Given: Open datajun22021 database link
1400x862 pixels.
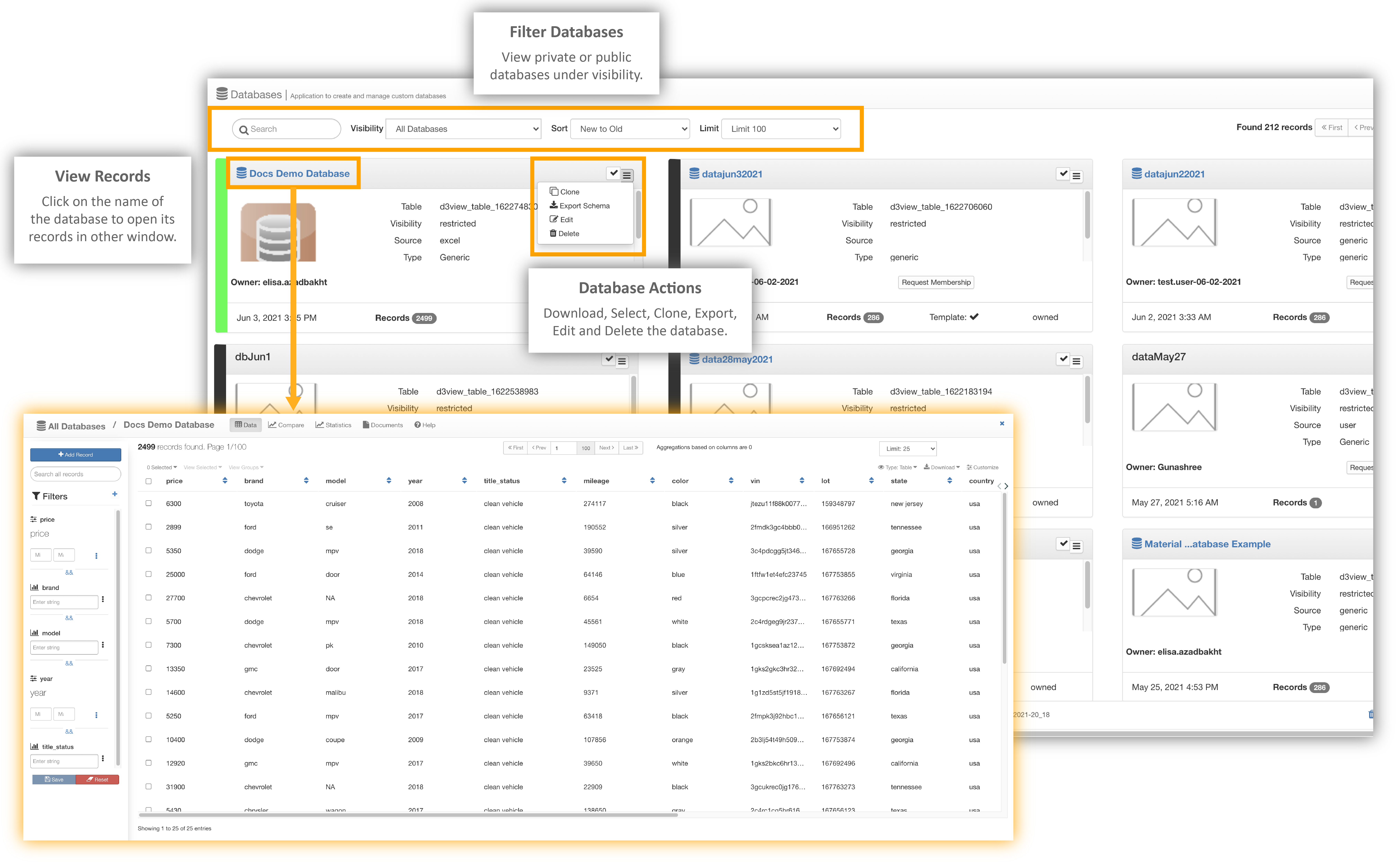Looking at the screenshot, I should (1174, 174).
